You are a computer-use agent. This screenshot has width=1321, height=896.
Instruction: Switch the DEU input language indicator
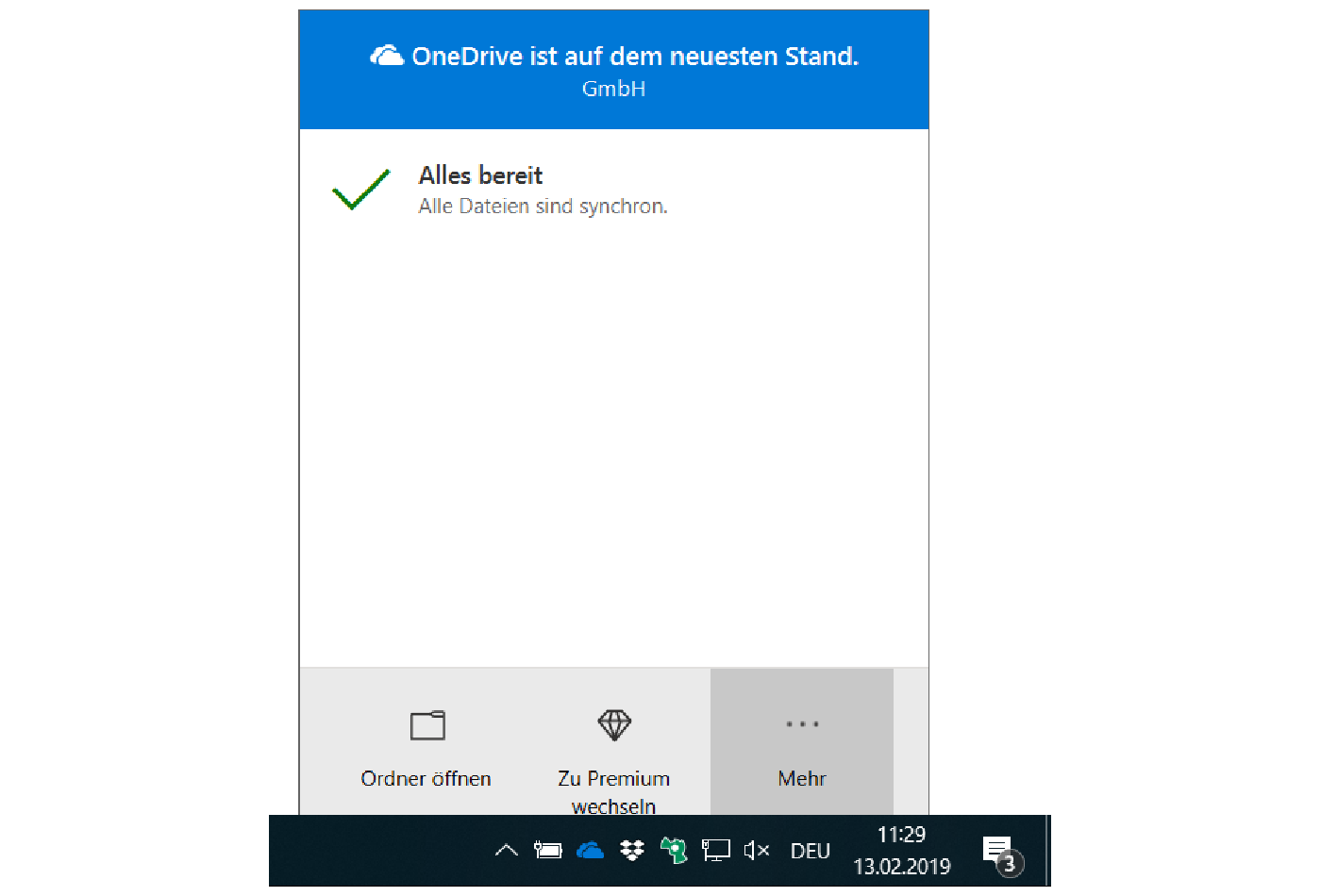pos(811,851)
